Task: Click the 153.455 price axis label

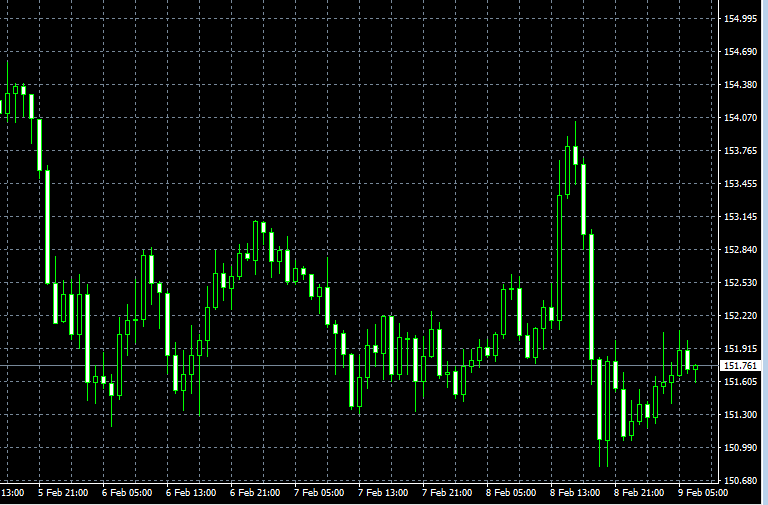Action: [x=740, y=184]
